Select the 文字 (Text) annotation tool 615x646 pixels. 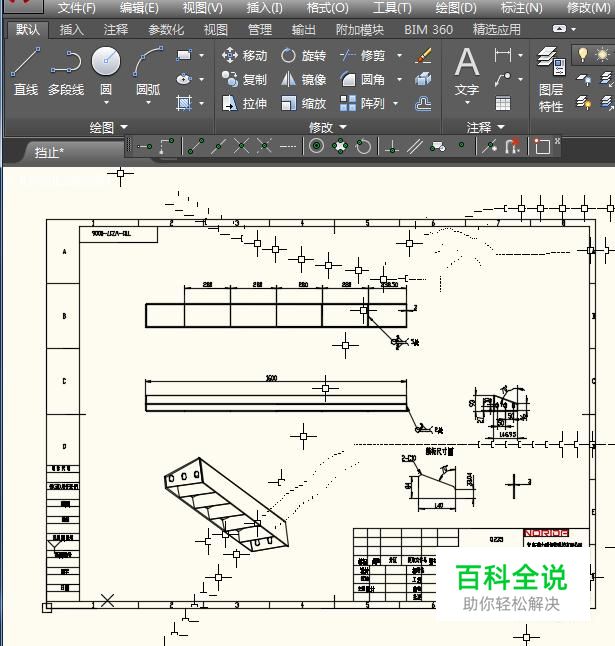[x=467, y=71]
